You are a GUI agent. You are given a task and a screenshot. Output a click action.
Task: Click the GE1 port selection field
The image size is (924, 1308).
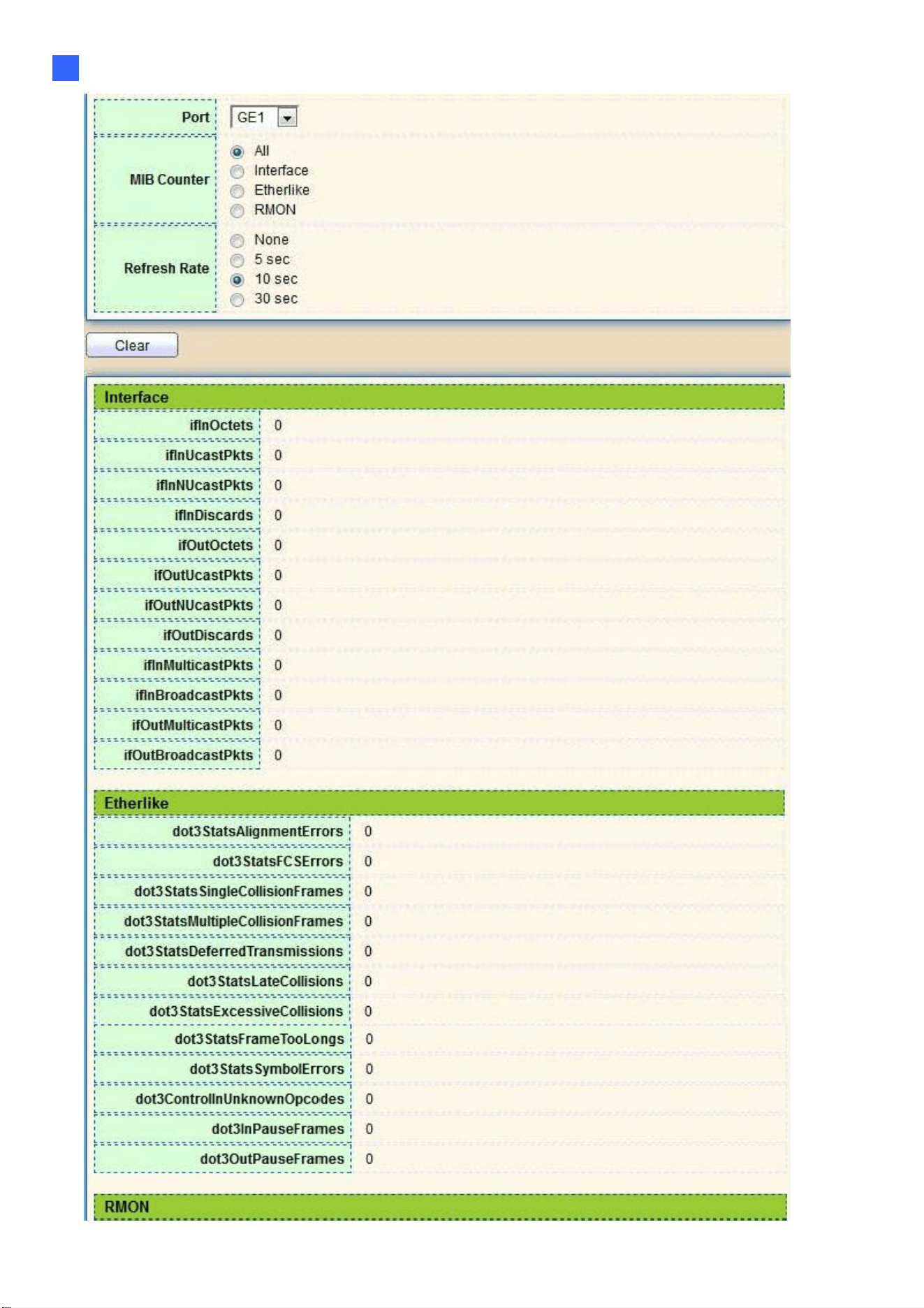pyautogui.click(x=264, y=117)
